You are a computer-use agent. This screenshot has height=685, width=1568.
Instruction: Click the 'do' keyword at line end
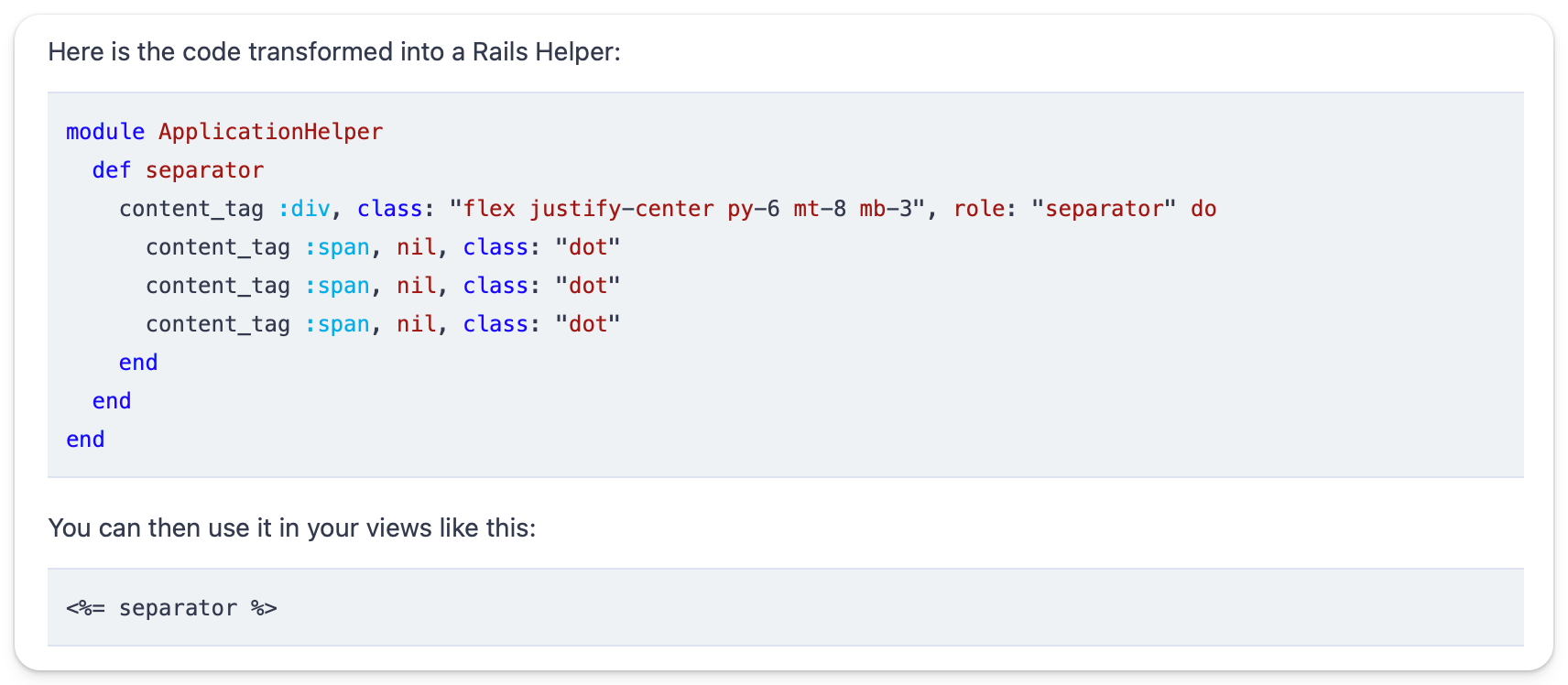pyautogui.click(x=1203, y=209)
